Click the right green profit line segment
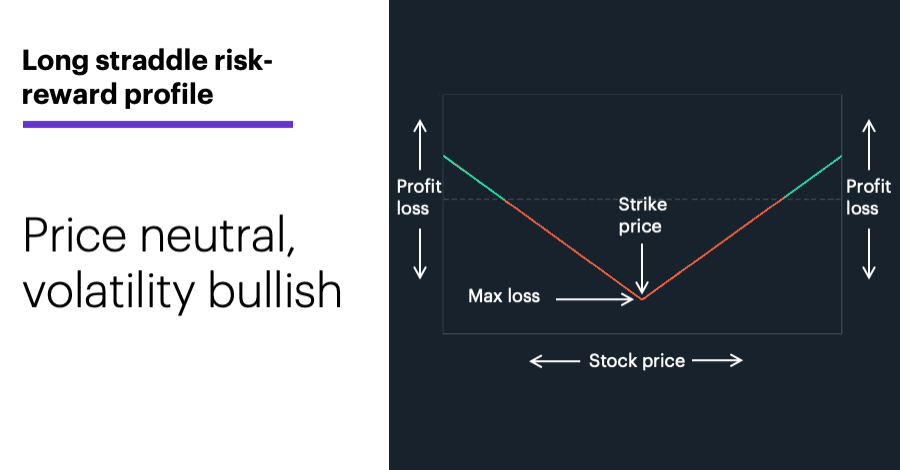 [812, 177]
